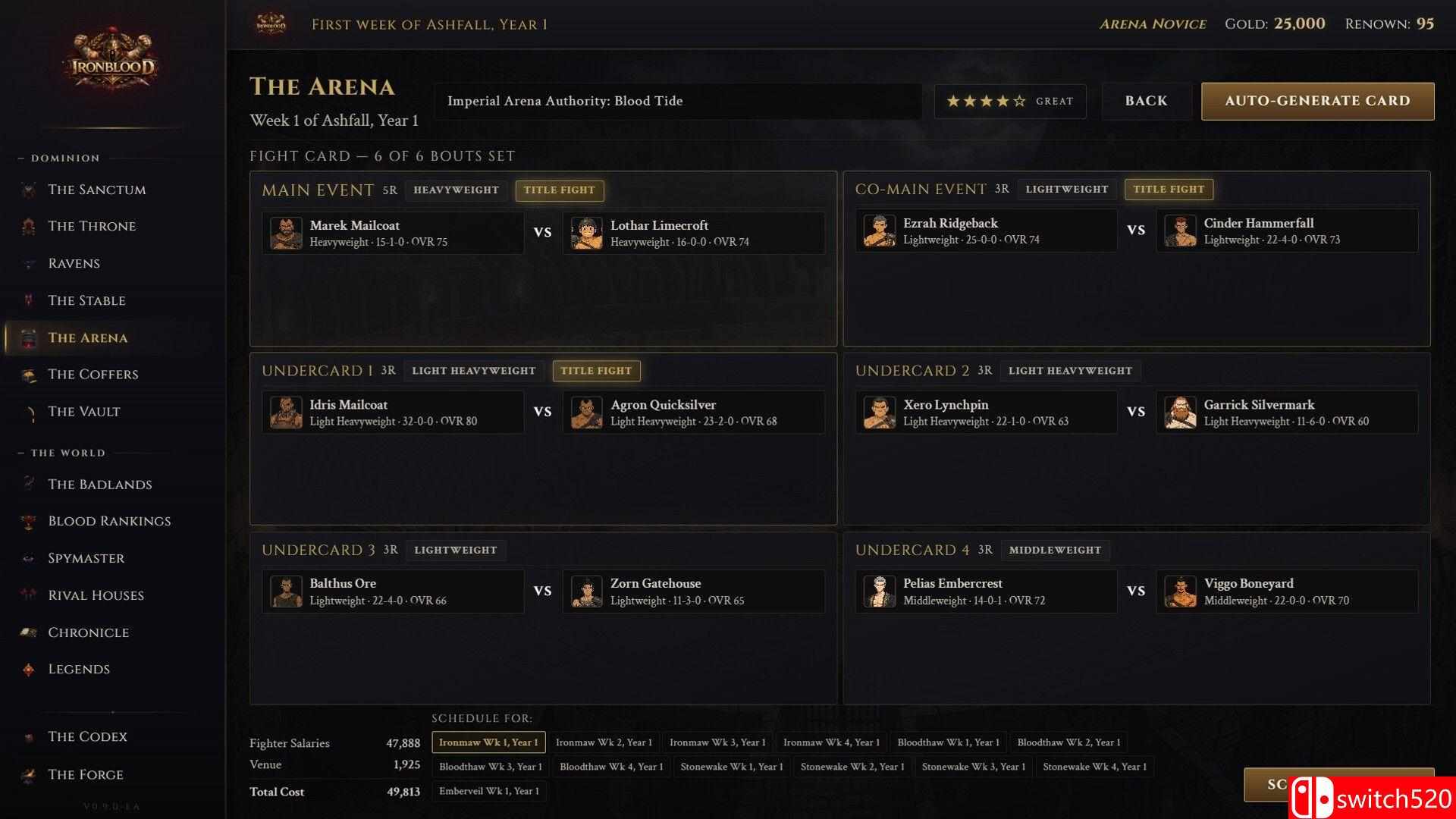Select Emberveil Wk 1, Year 1 schedule
Screen dimensions: 1456x819
coord(489,791)
